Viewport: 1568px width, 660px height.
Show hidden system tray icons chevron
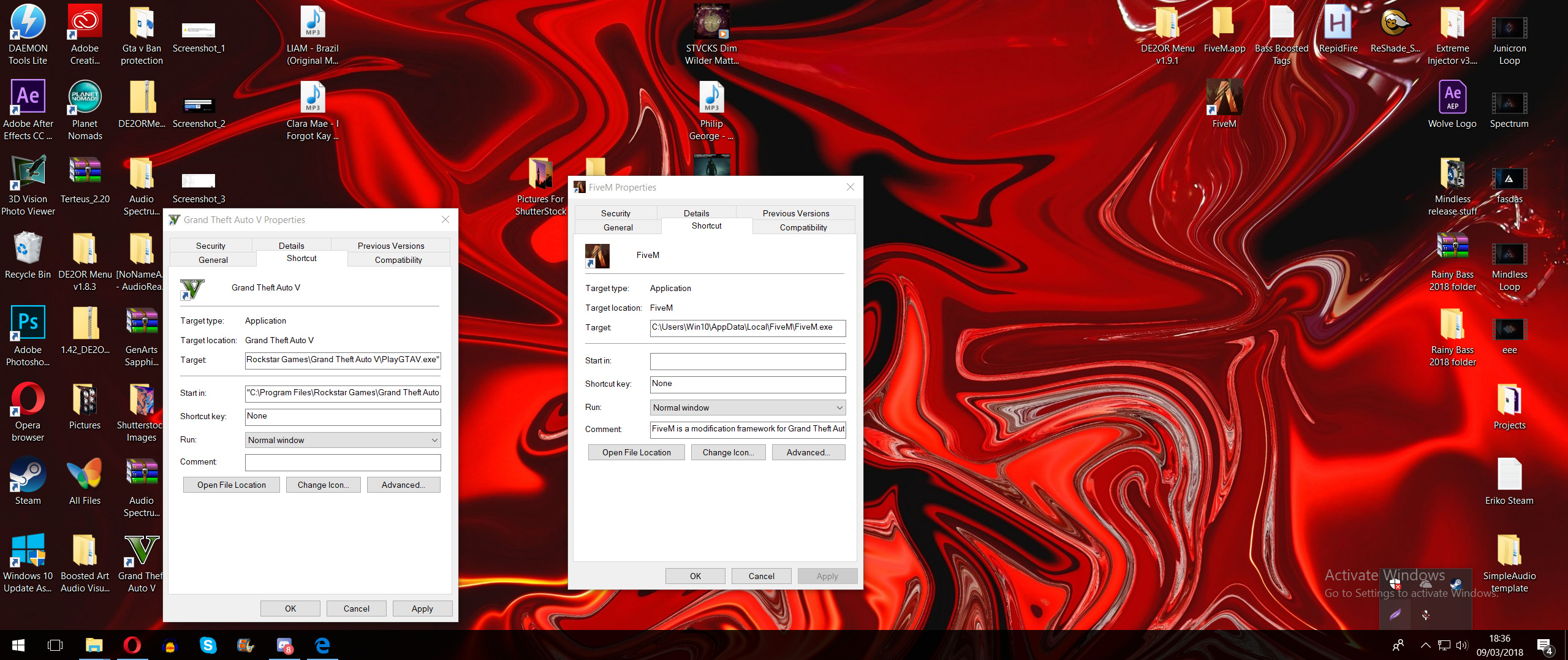[x=1425, y=645]
